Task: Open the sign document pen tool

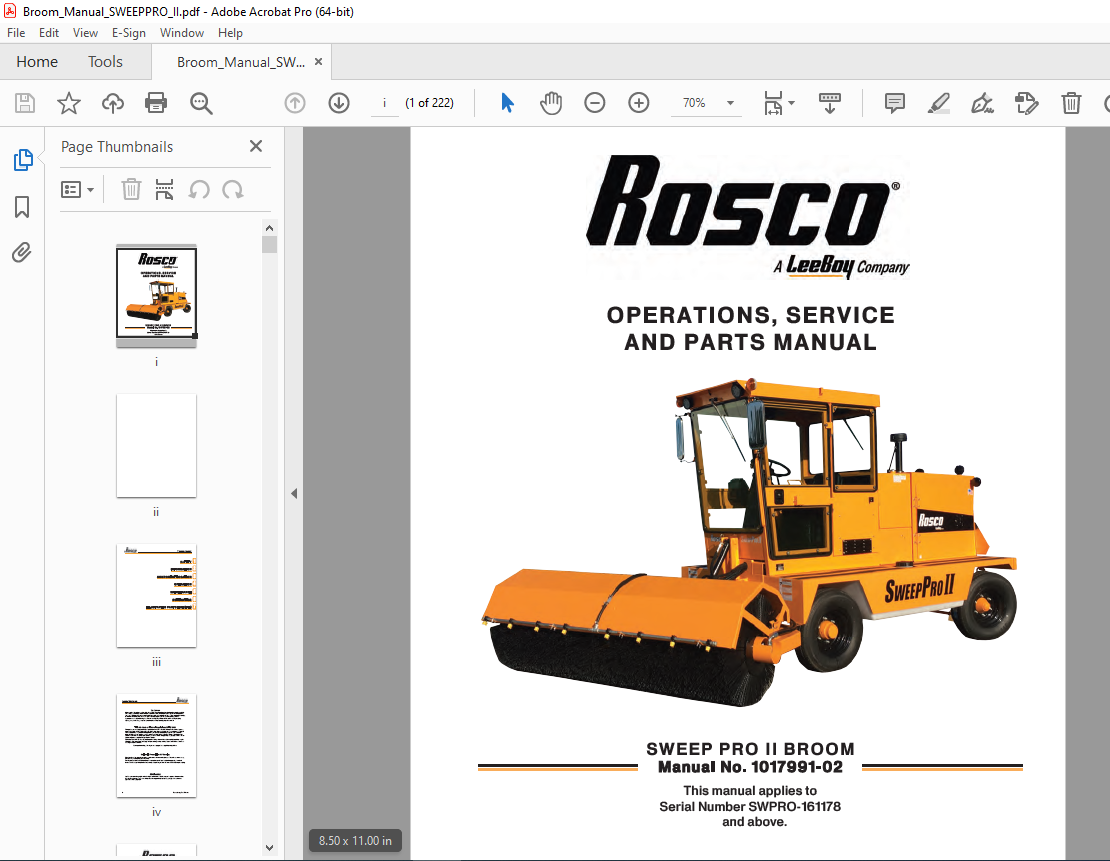Action: [983, 103]
